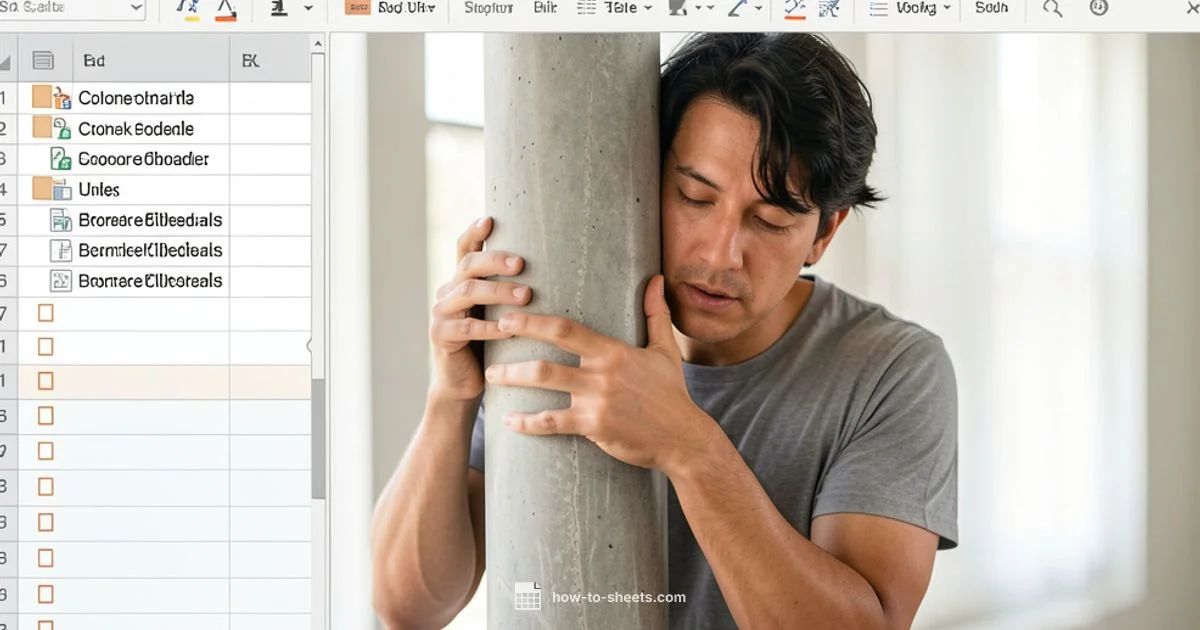
Task: Open the search magnifier icon
Action: coord(1052,10)
